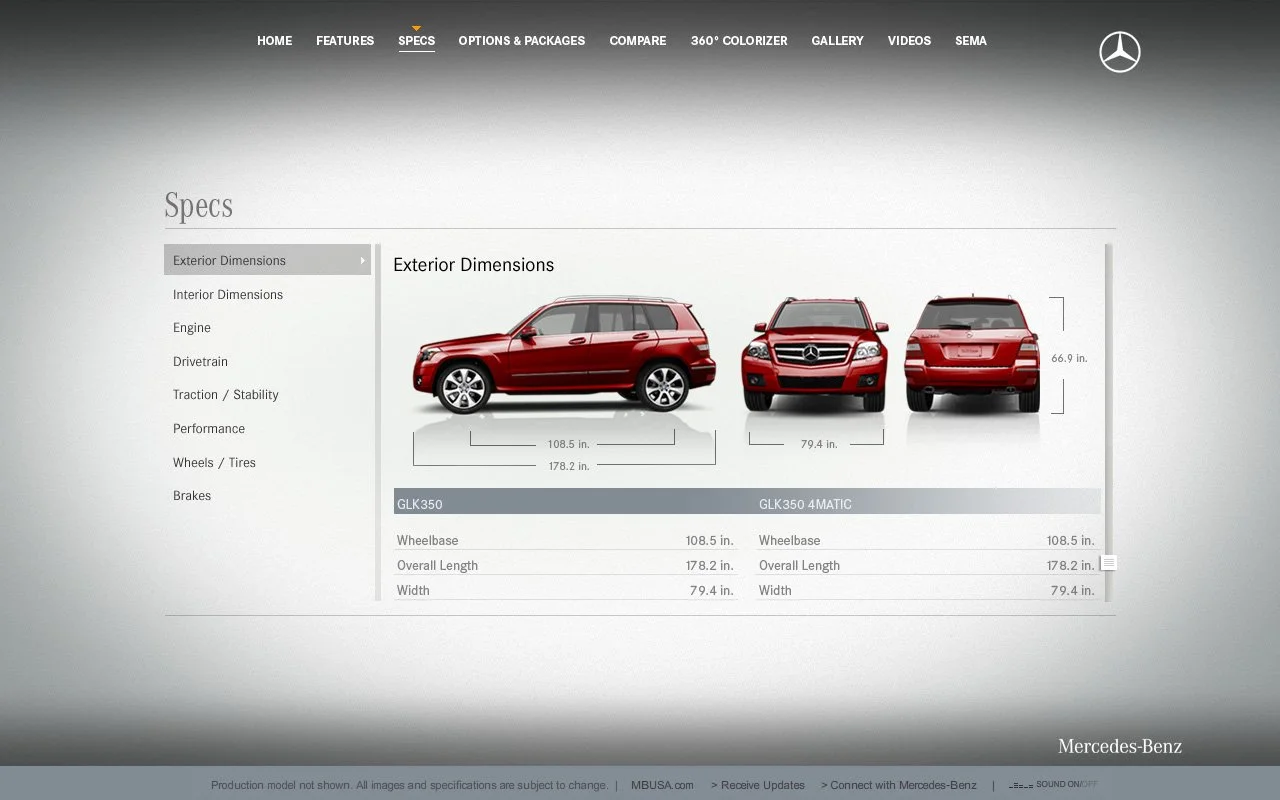Open the Drivetrain category
Screen dimensions: 1280x800
tap(200, 362)
